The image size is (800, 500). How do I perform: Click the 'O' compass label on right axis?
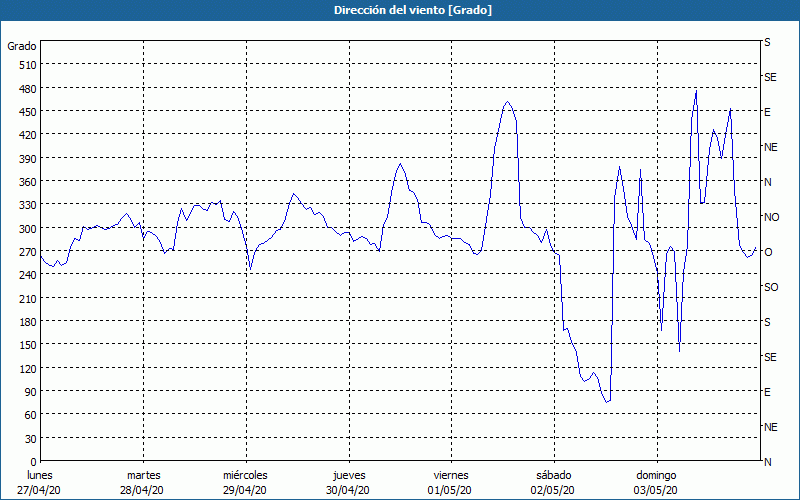[768, 252]
